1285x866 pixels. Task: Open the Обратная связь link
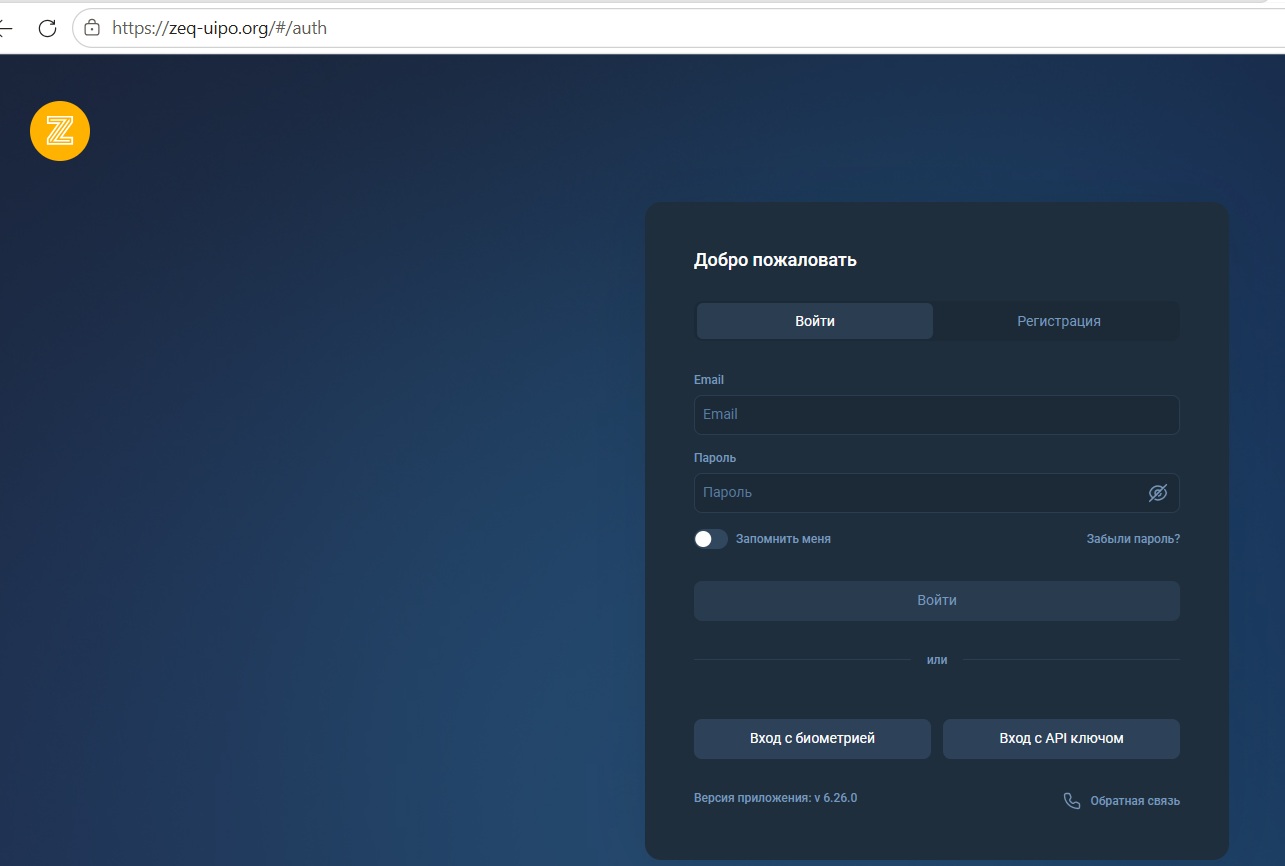point(1135,801)
